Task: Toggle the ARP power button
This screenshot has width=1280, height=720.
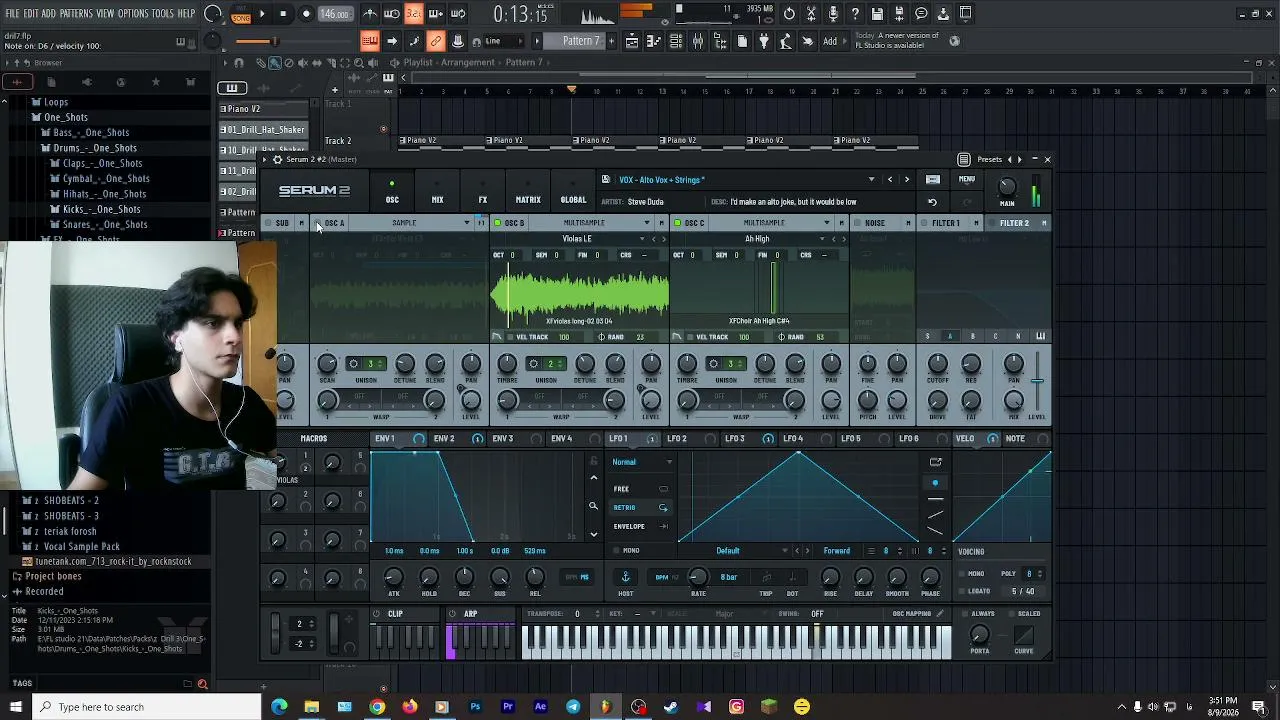Action: pos(453,614)
